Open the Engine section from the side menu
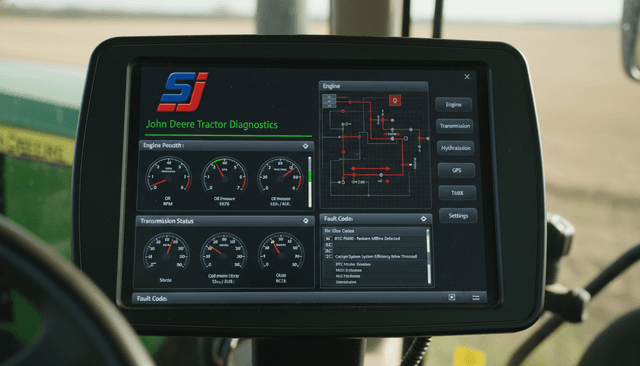 [453, 104]
